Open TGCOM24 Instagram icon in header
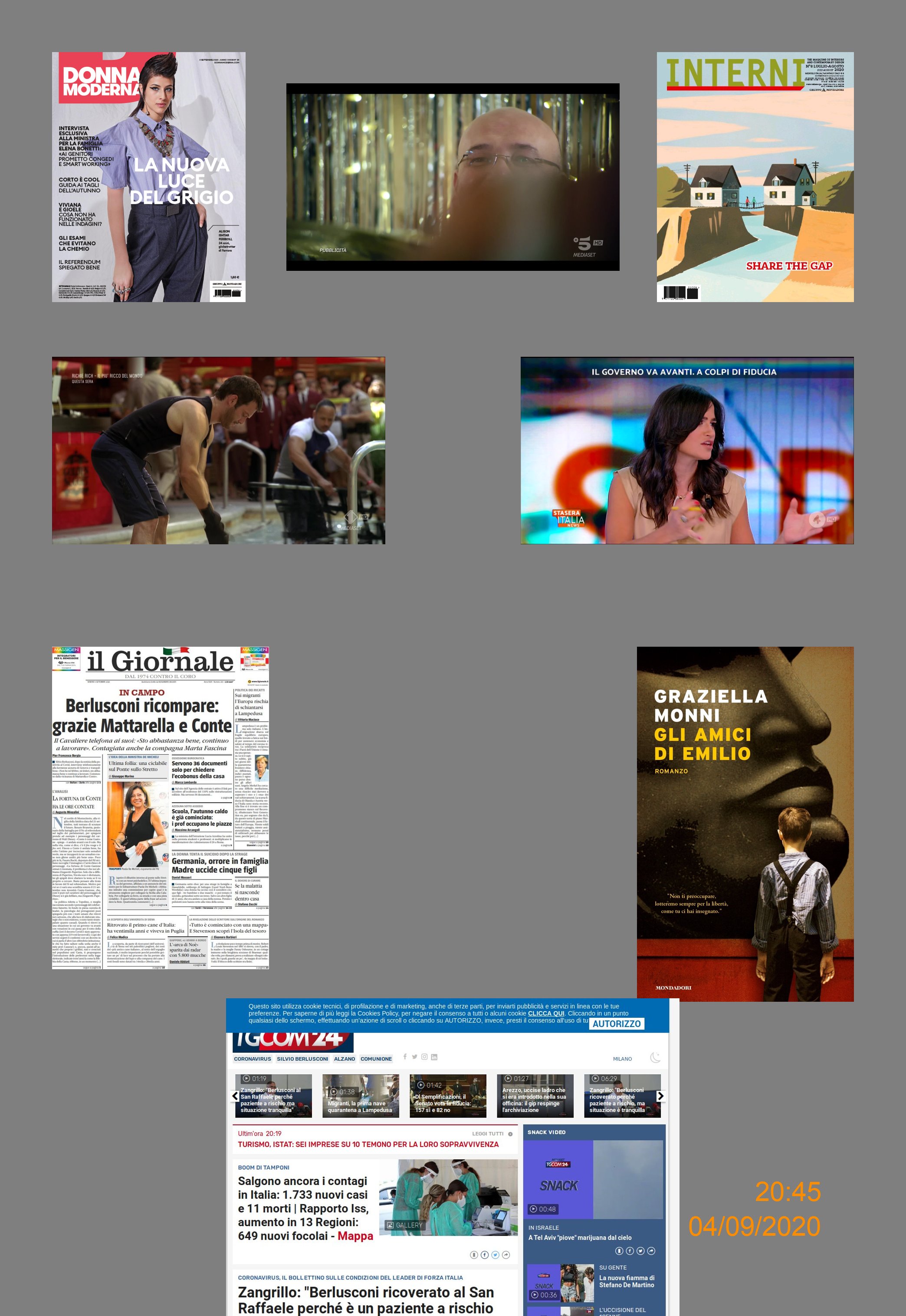The height and width of the screenshot is (1316, 906). coord(424,1056)
